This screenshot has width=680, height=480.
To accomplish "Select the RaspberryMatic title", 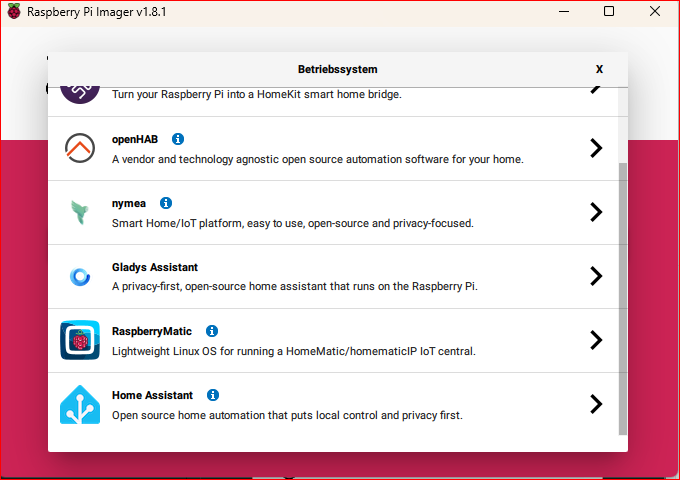I will pos(152,331).
